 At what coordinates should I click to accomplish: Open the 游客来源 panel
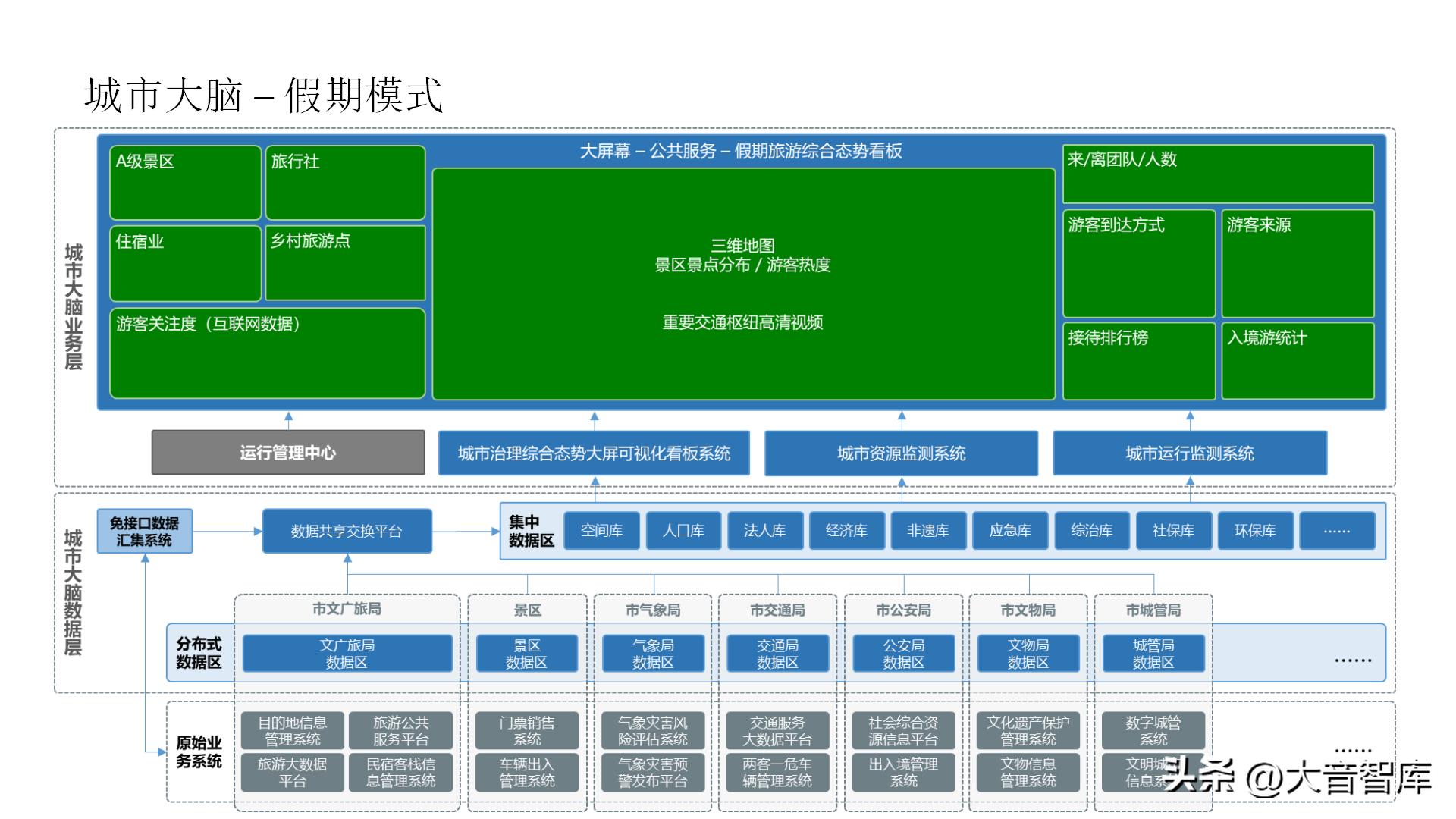(1298, 262)
